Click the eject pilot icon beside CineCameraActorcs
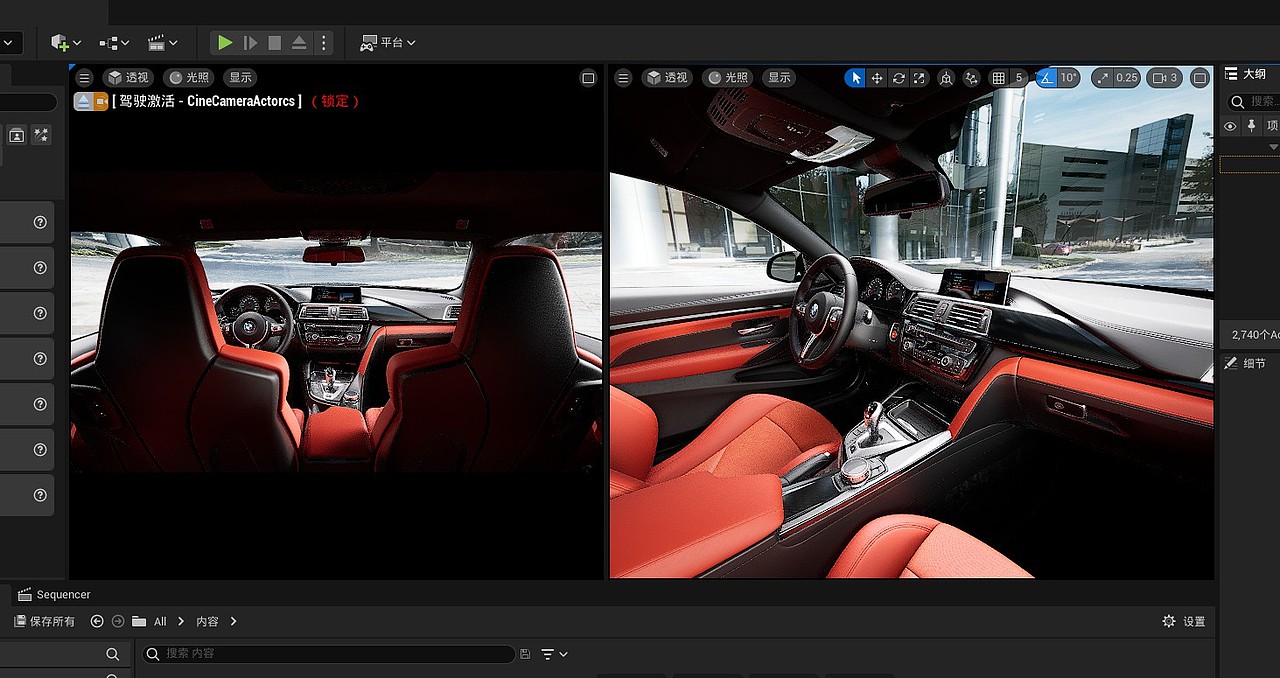 pyautogui.click(x=83, y=101)
